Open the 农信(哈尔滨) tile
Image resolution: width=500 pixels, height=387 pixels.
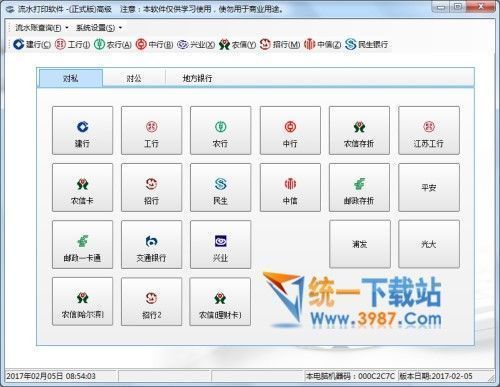point(82,301)
